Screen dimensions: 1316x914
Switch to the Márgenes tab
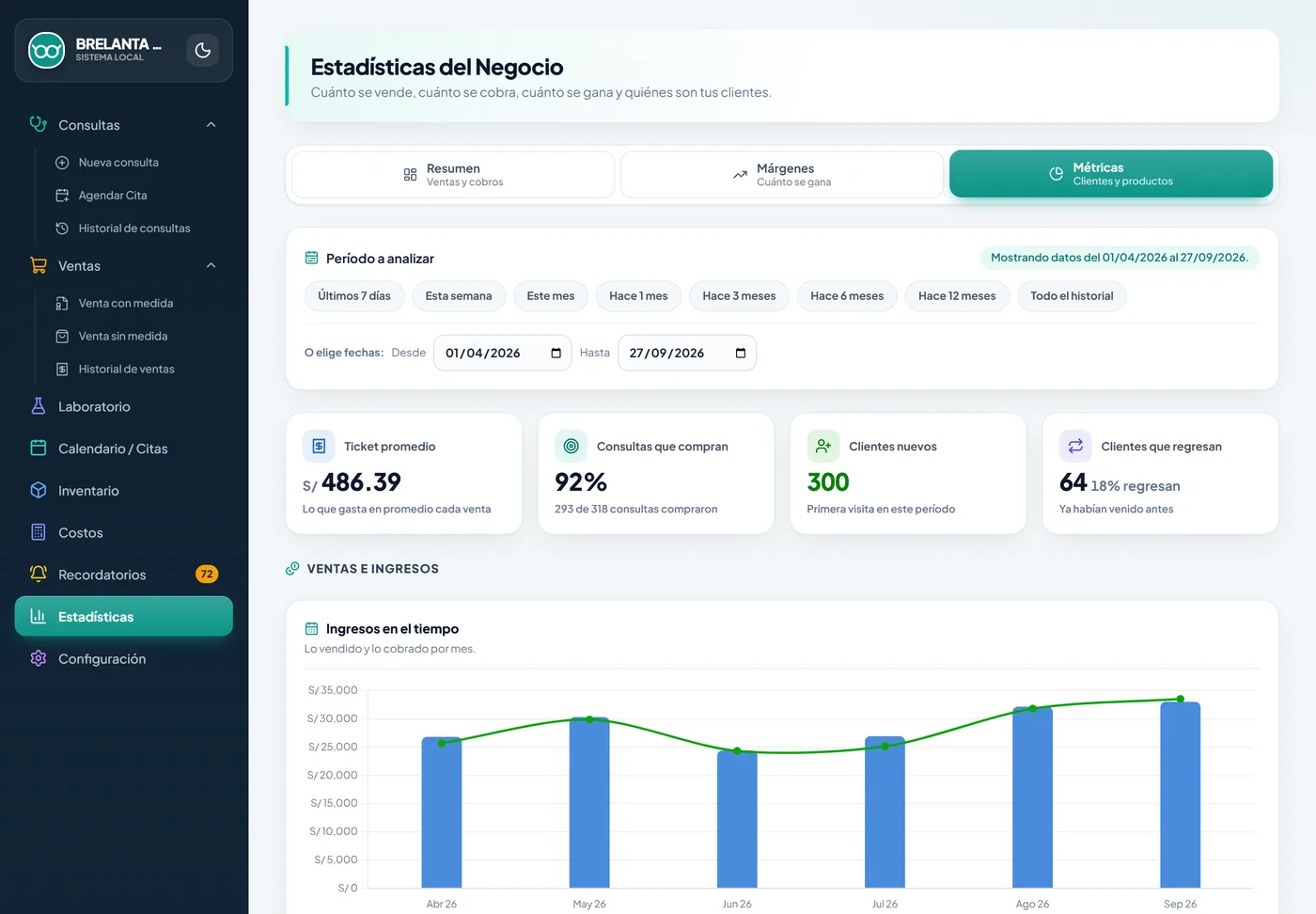(782, 175)
